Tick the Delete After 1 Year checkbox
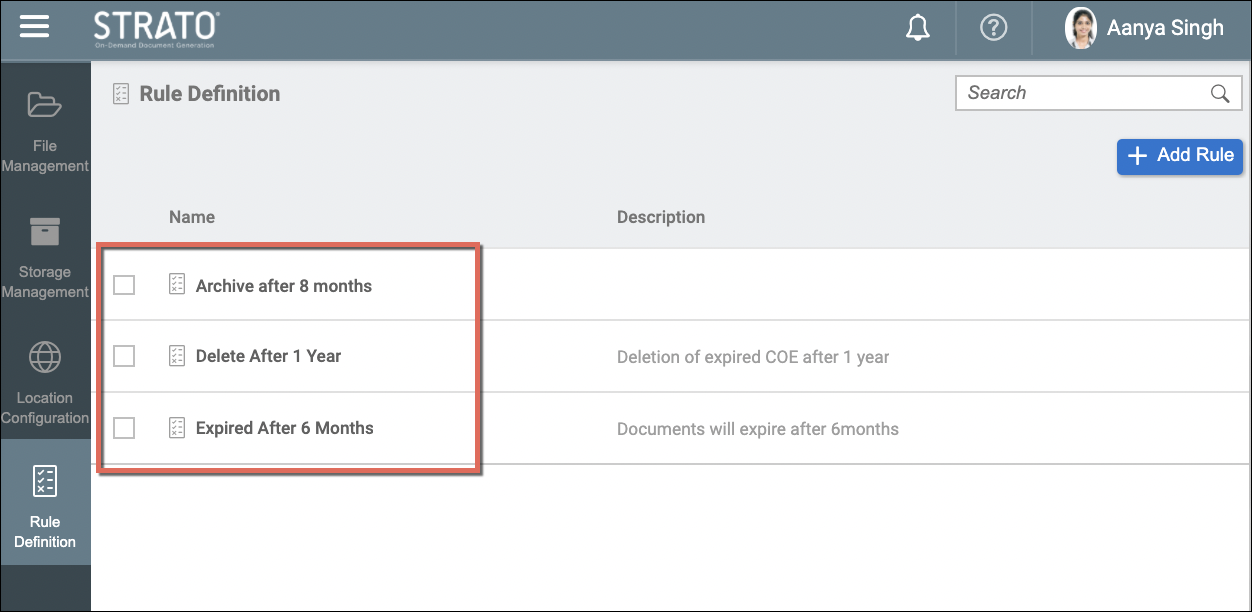Screen dimensions: 1252x612 pos(124,356)
